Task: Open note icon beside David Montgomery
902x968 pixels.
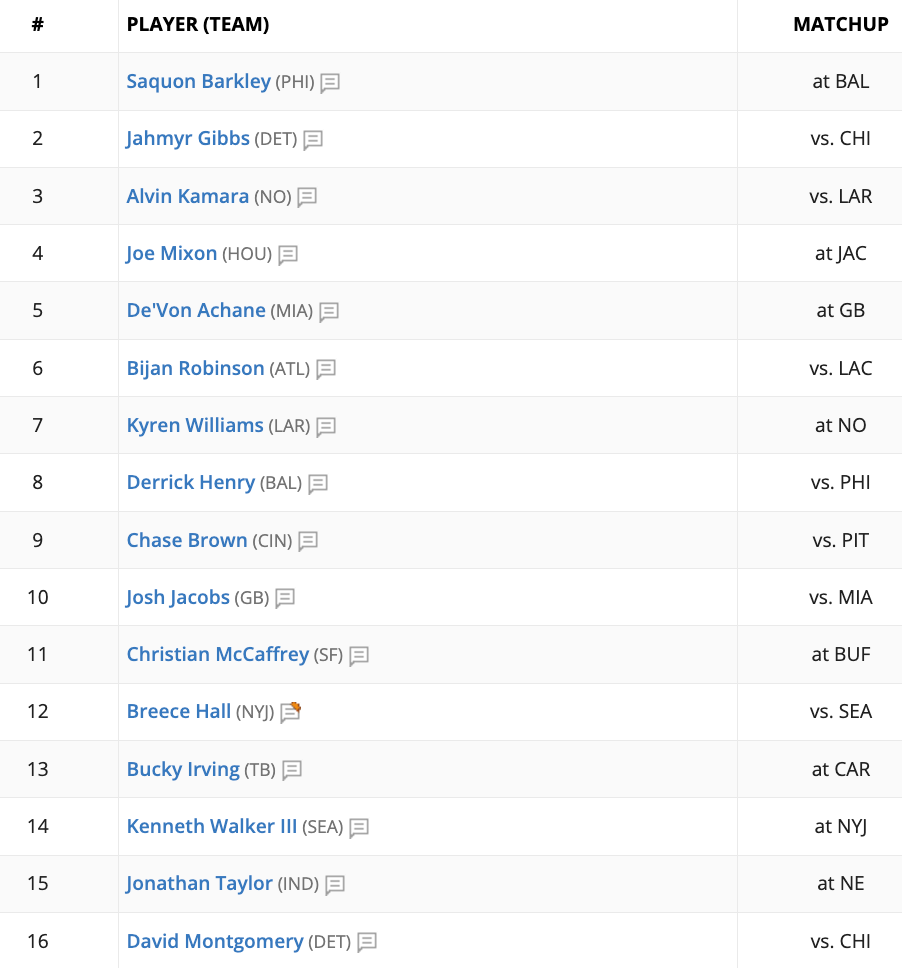Action: pos(367,943)
